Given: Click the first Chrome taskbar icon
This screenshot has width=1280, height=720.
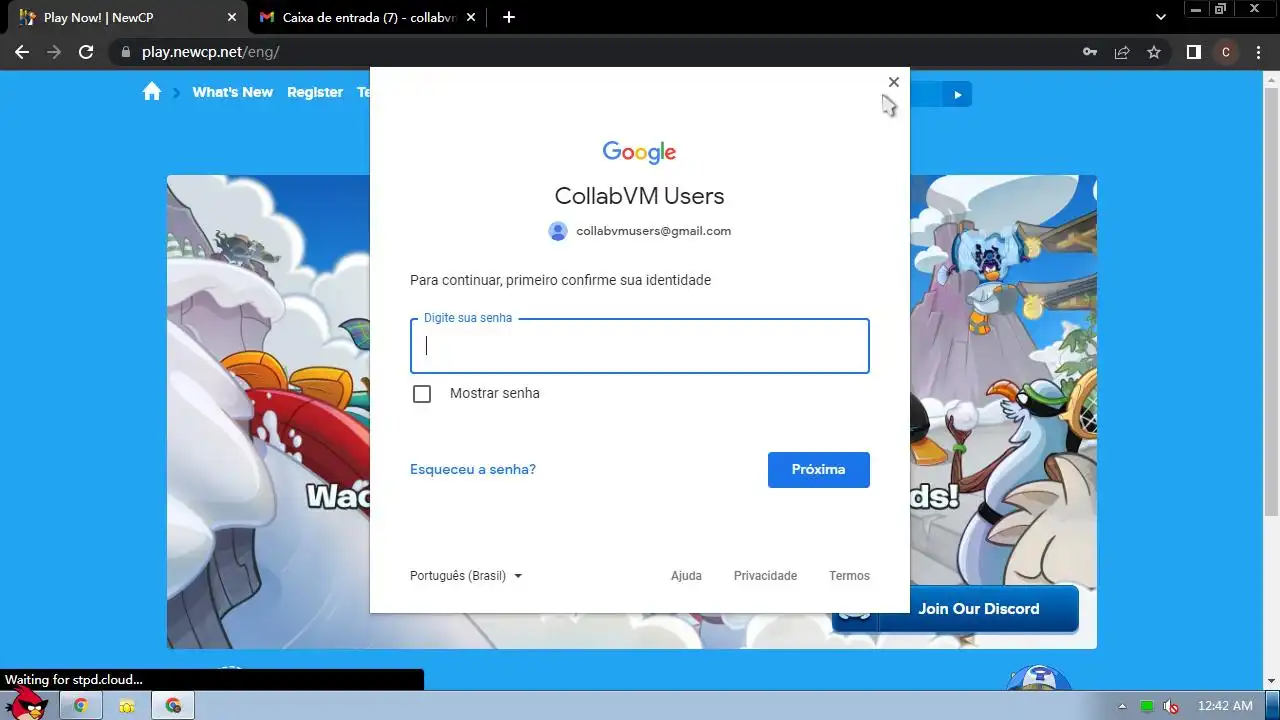Looking at the screenshot, I should [81, 706].
